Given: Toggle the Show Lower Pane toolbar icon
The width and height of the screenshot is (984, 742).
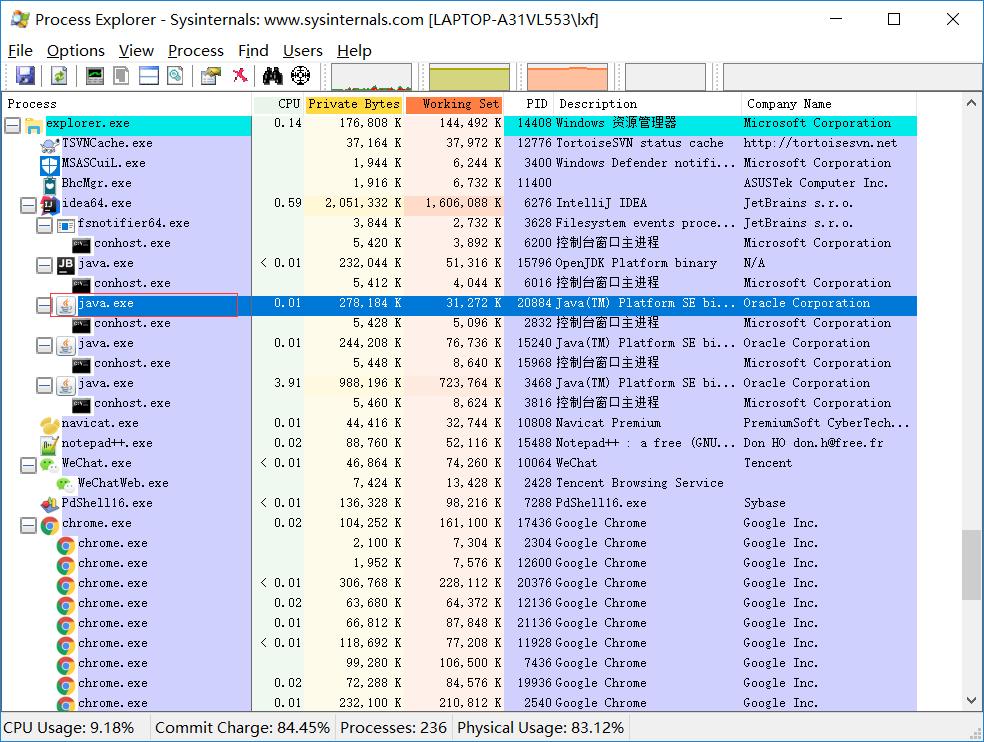Looking at the screenshot, I should pos(149,76).
